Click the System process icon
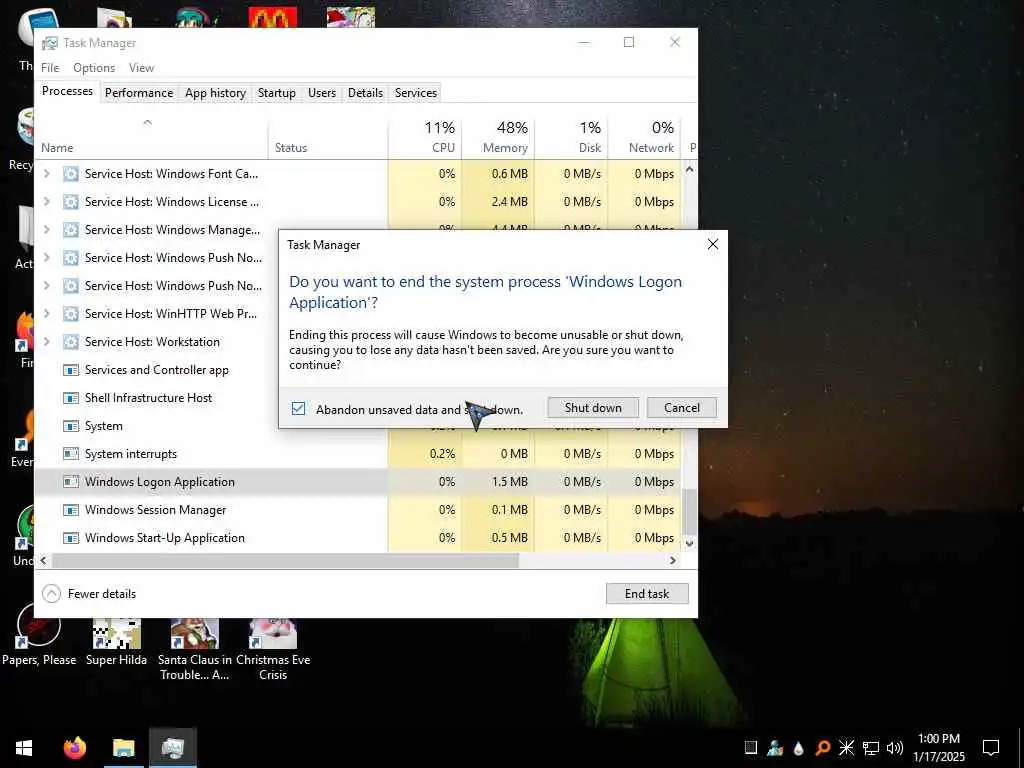 (x=71, y=426)
